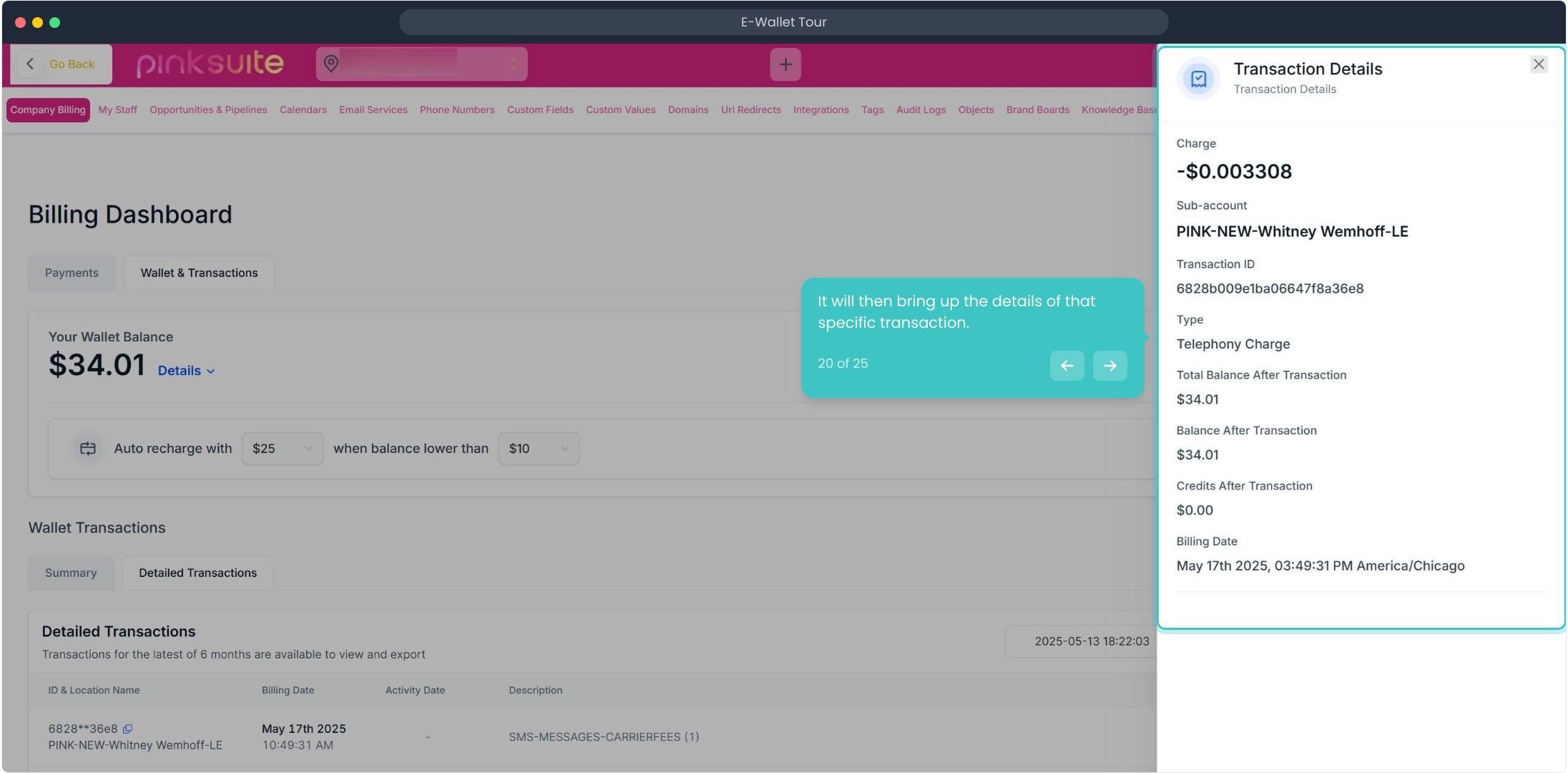Click the pinksuite logo

point(210,64)
